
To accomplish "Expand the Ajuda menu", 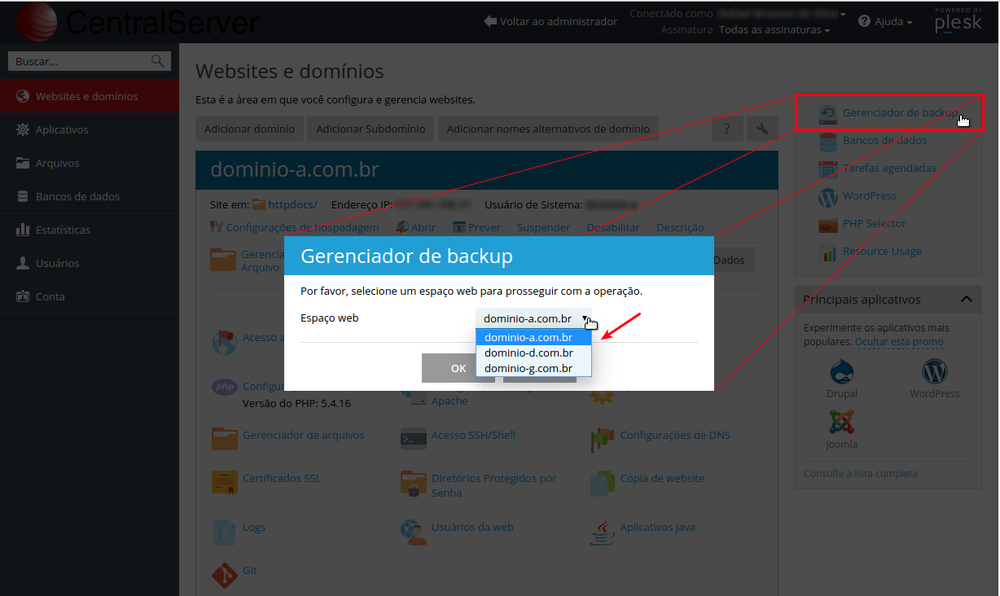I will (x=885, y=21).
